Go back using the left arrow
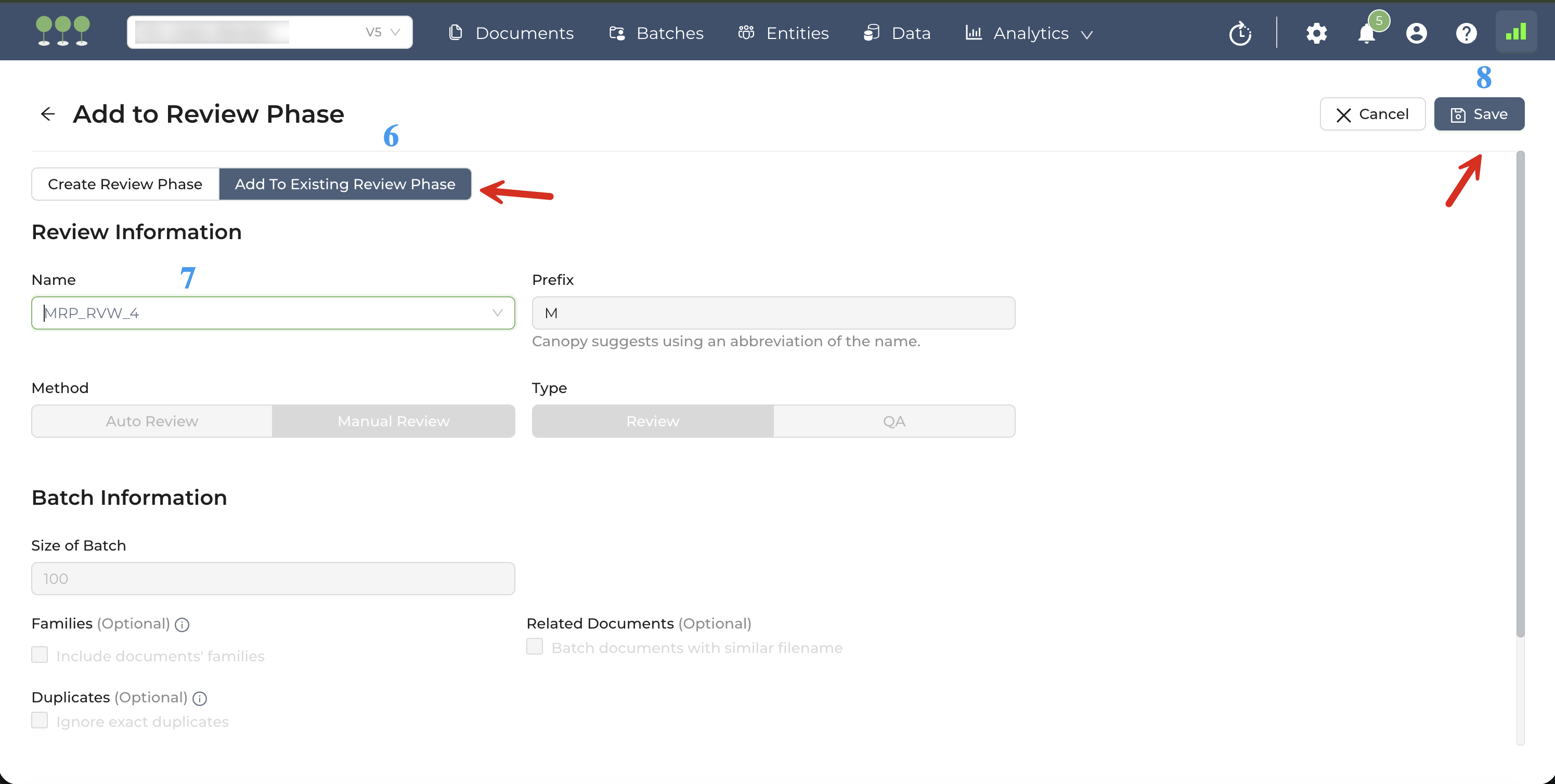The height and width of the screenshot is (784, 1555). [x=48, y=113]
